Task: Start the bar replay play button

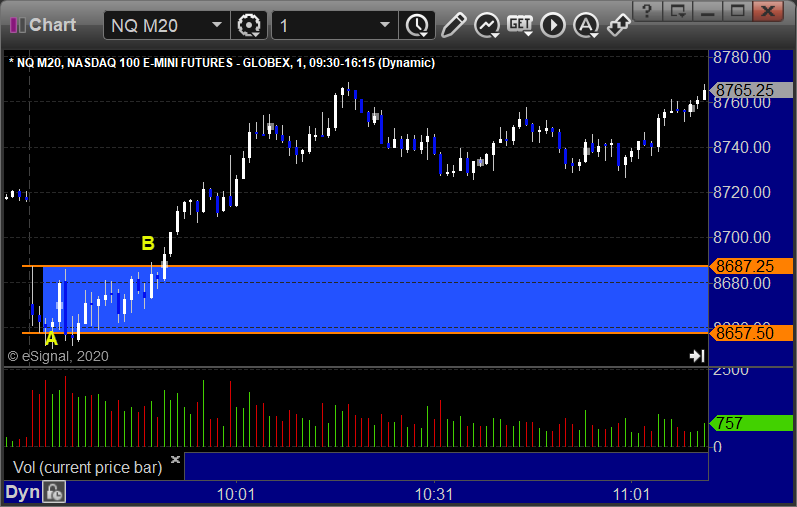Action: 553,25
